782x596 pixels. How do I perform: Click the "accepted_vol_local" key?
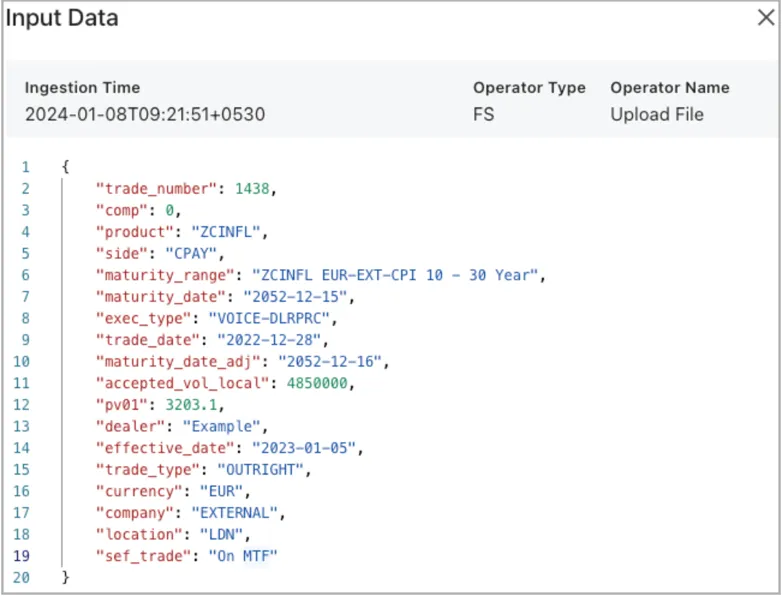coord(183,383)
